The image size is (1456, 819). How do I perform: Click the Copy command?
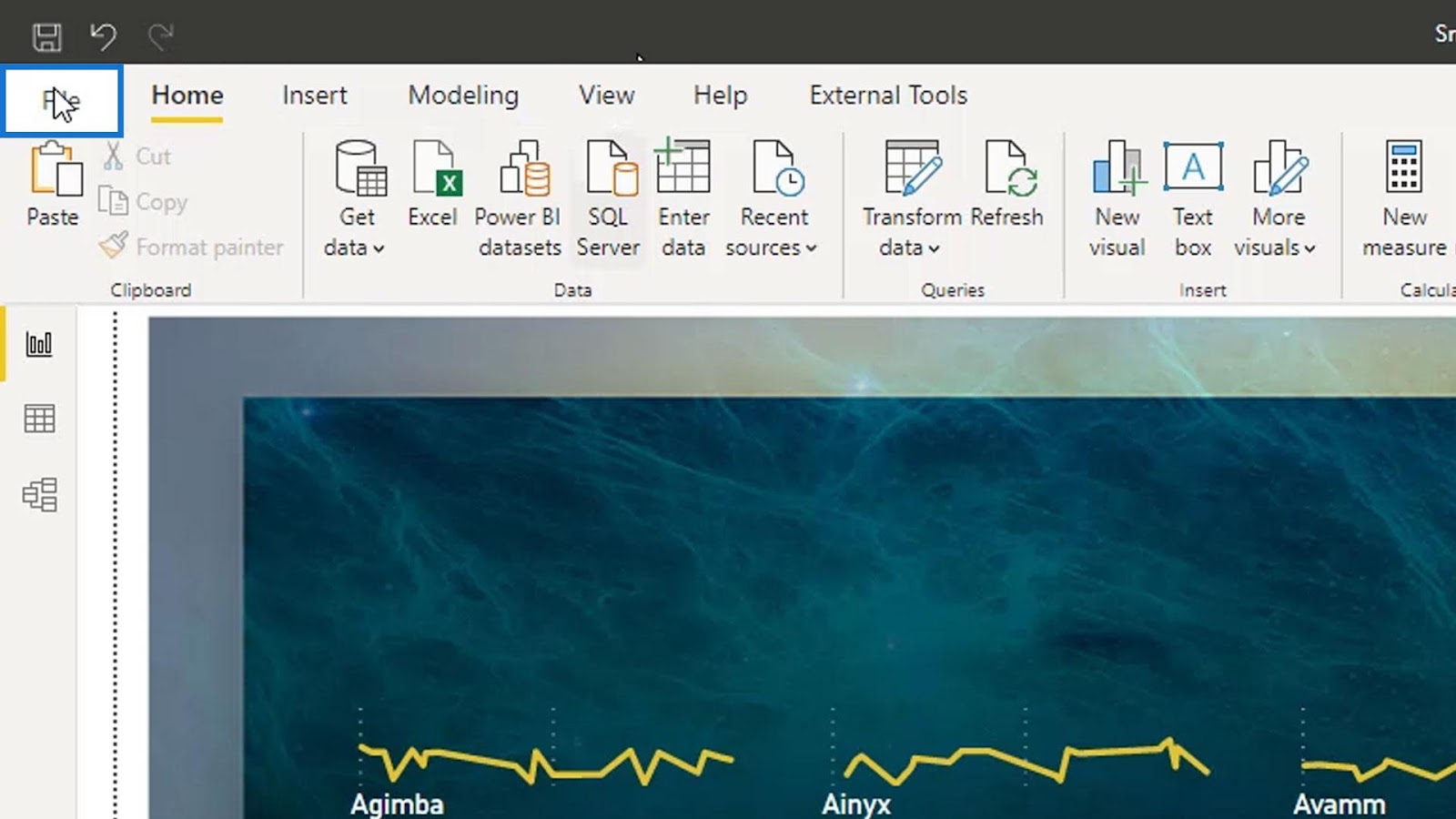click(x=144, y=202)
